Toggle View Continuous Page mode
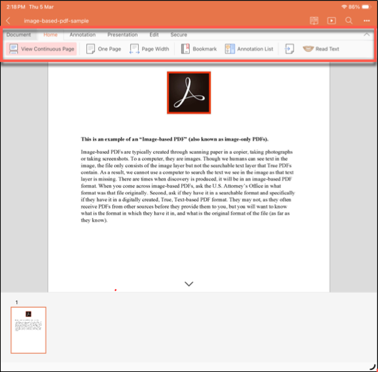The height and width of the screenshot is (372, 378). pyautogui.click(x=42, y=49)
